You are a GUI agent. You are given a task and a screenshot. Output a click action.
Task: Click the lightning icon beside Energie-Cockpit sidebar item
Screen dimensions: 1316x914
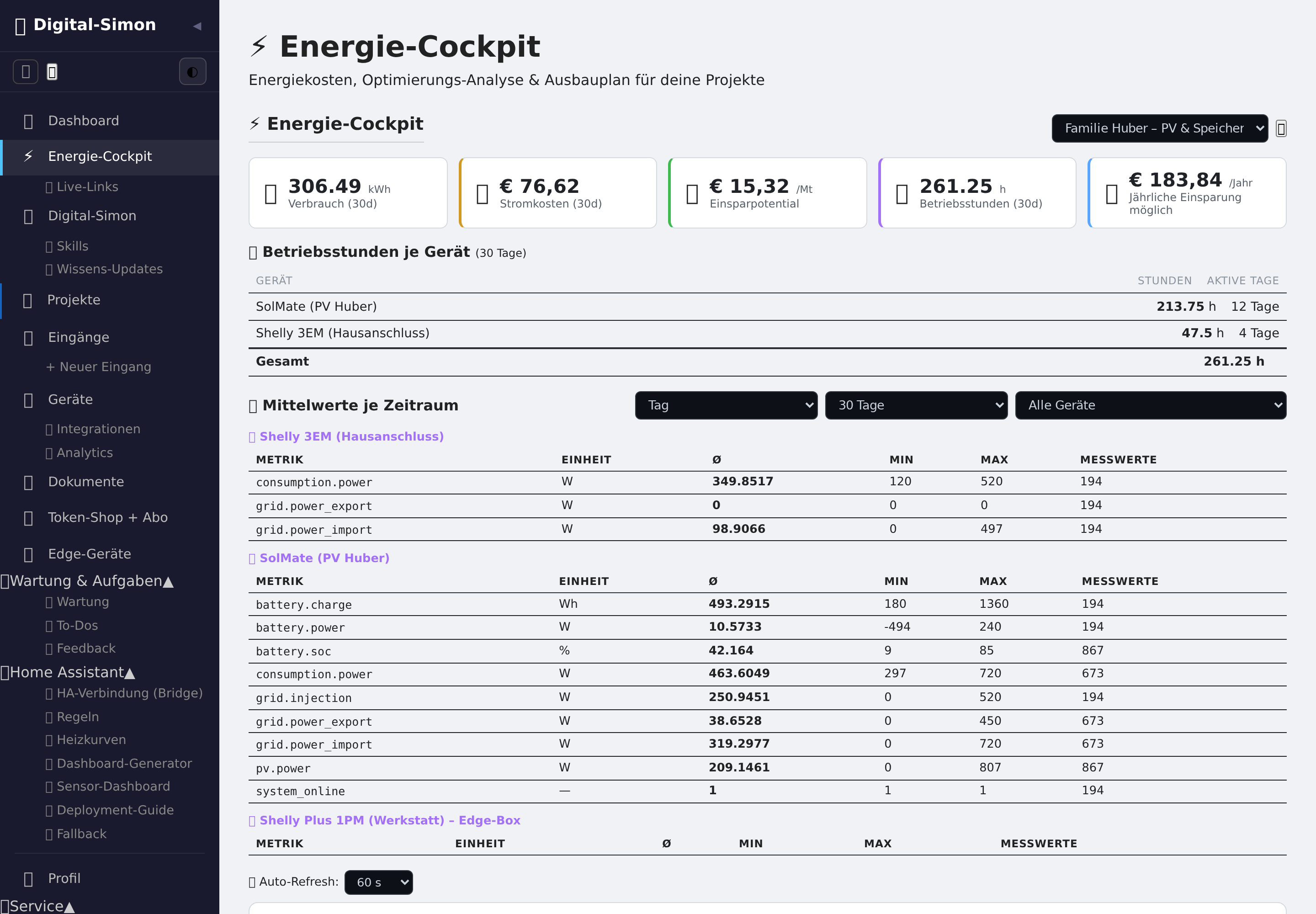[28, 156]
